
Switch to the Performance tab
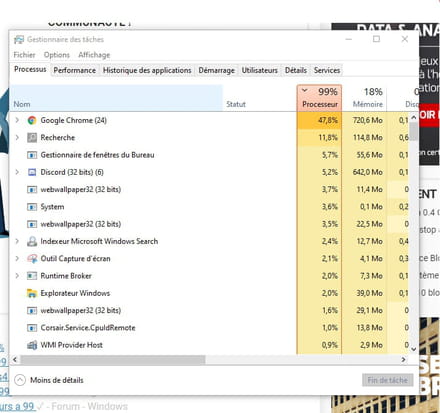(x=75, y=70)
